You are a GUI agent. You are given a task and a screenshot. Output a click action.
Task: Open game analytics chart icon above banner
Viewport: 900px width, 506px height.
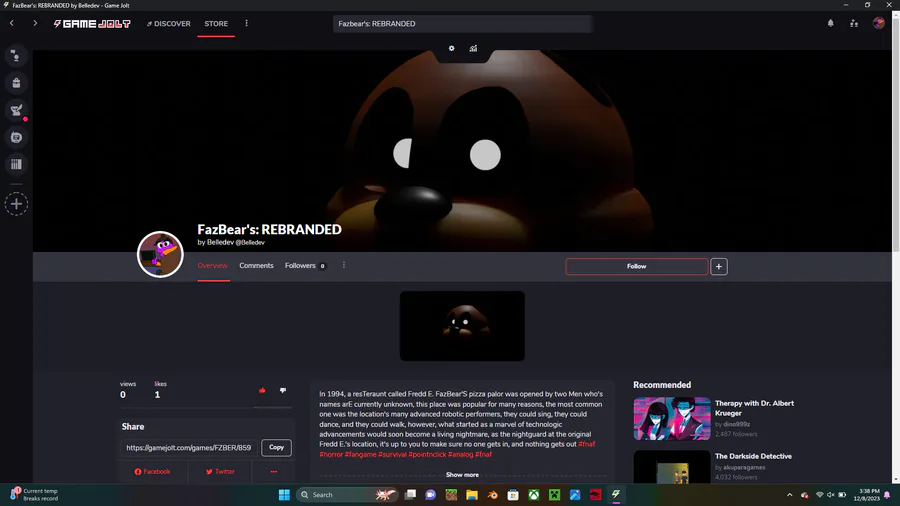tap(473, 48)
